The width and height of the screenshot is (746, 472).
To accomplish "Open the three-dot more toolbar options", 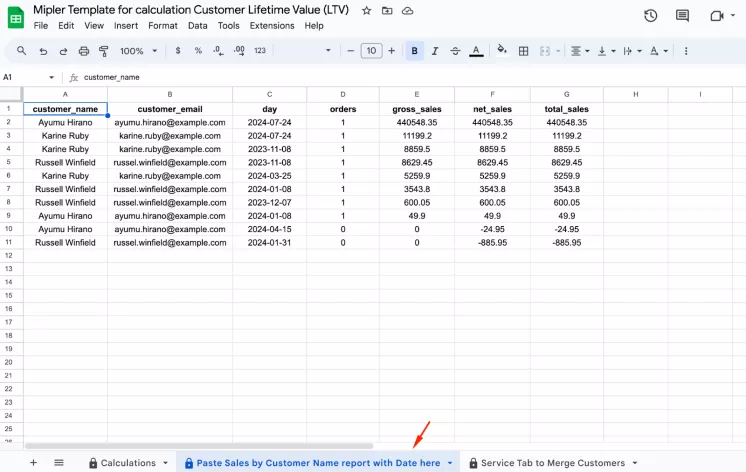I will 686,51.
